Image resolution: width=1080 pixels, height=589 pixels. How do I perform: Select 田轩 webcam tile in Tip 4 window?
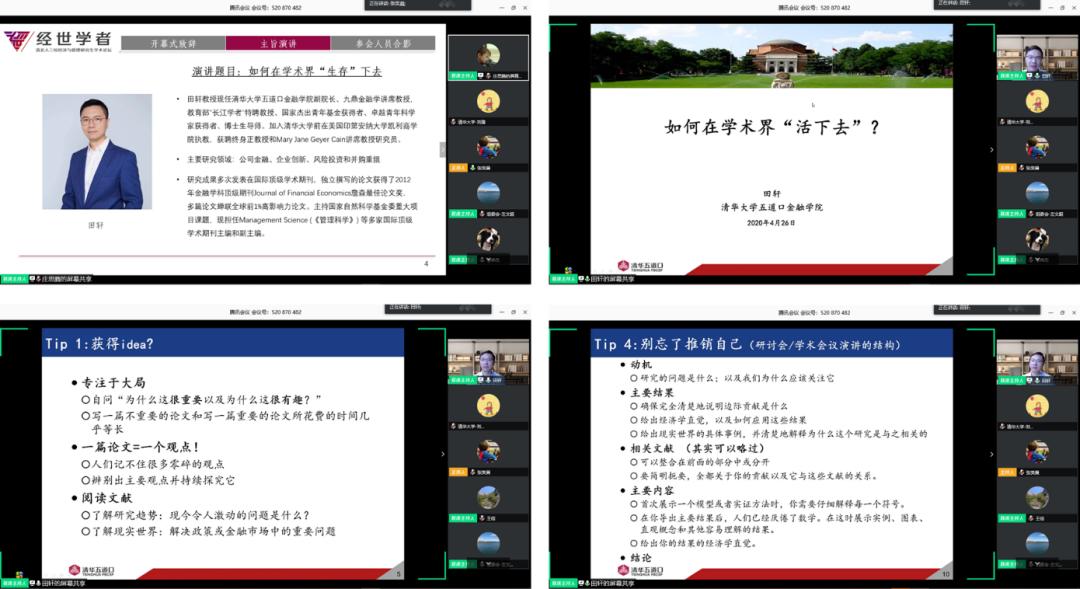(1037, 362)
